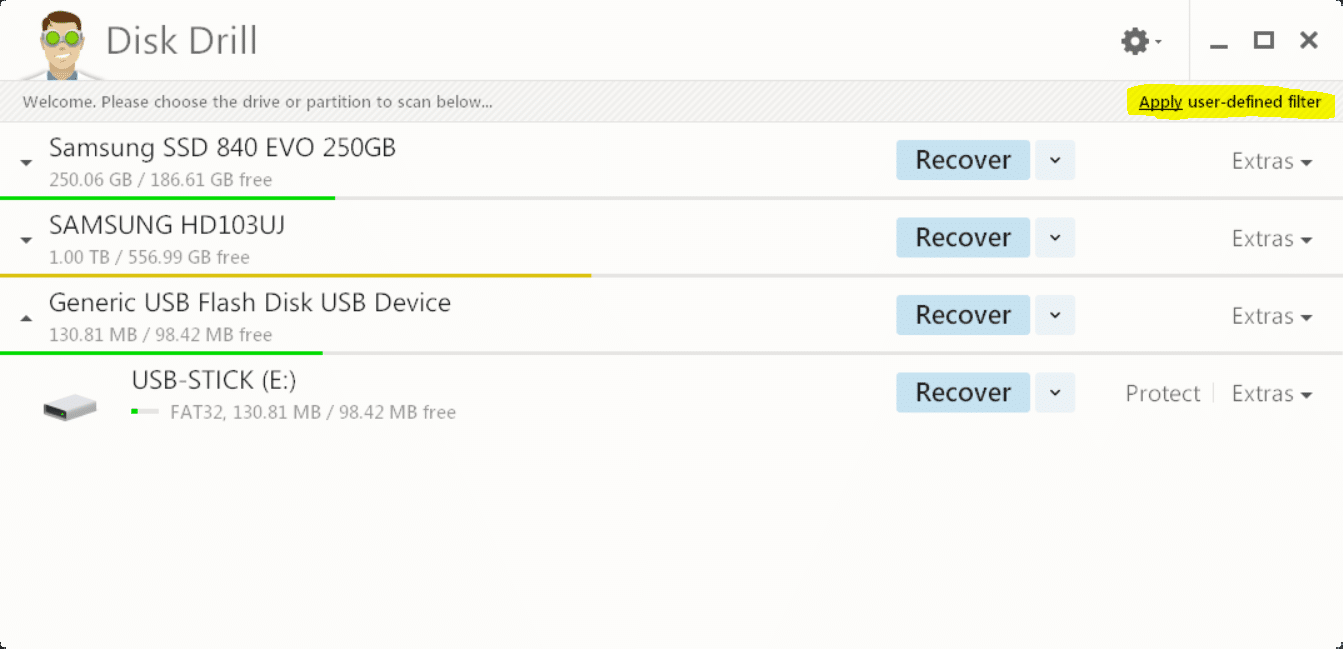Viewport: 1343px width, 649px height.
Task: Maximize the Disk Drill window
Action: [x=1264, y=40]
